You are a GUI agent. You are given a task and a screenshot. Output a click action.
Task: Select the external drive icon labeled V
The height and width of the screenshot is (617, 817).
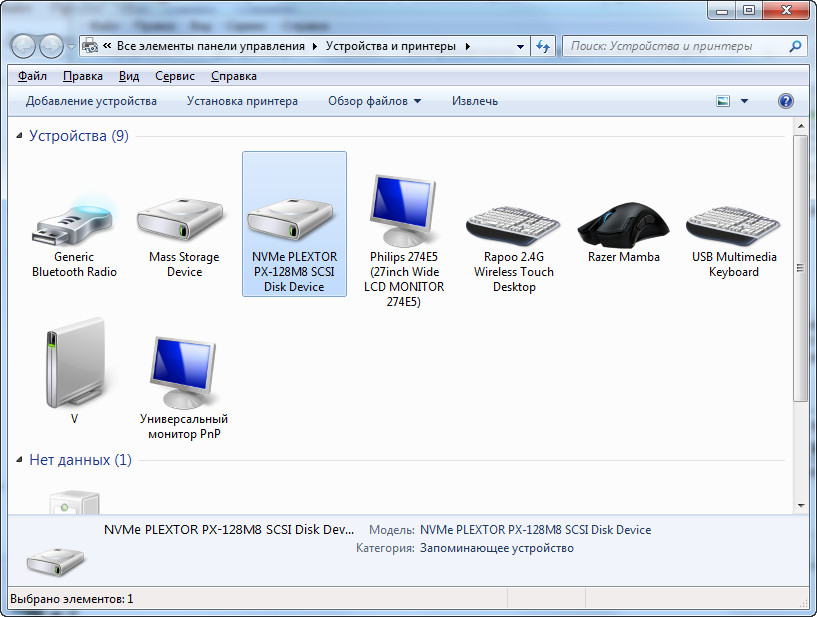click(74, 363)
